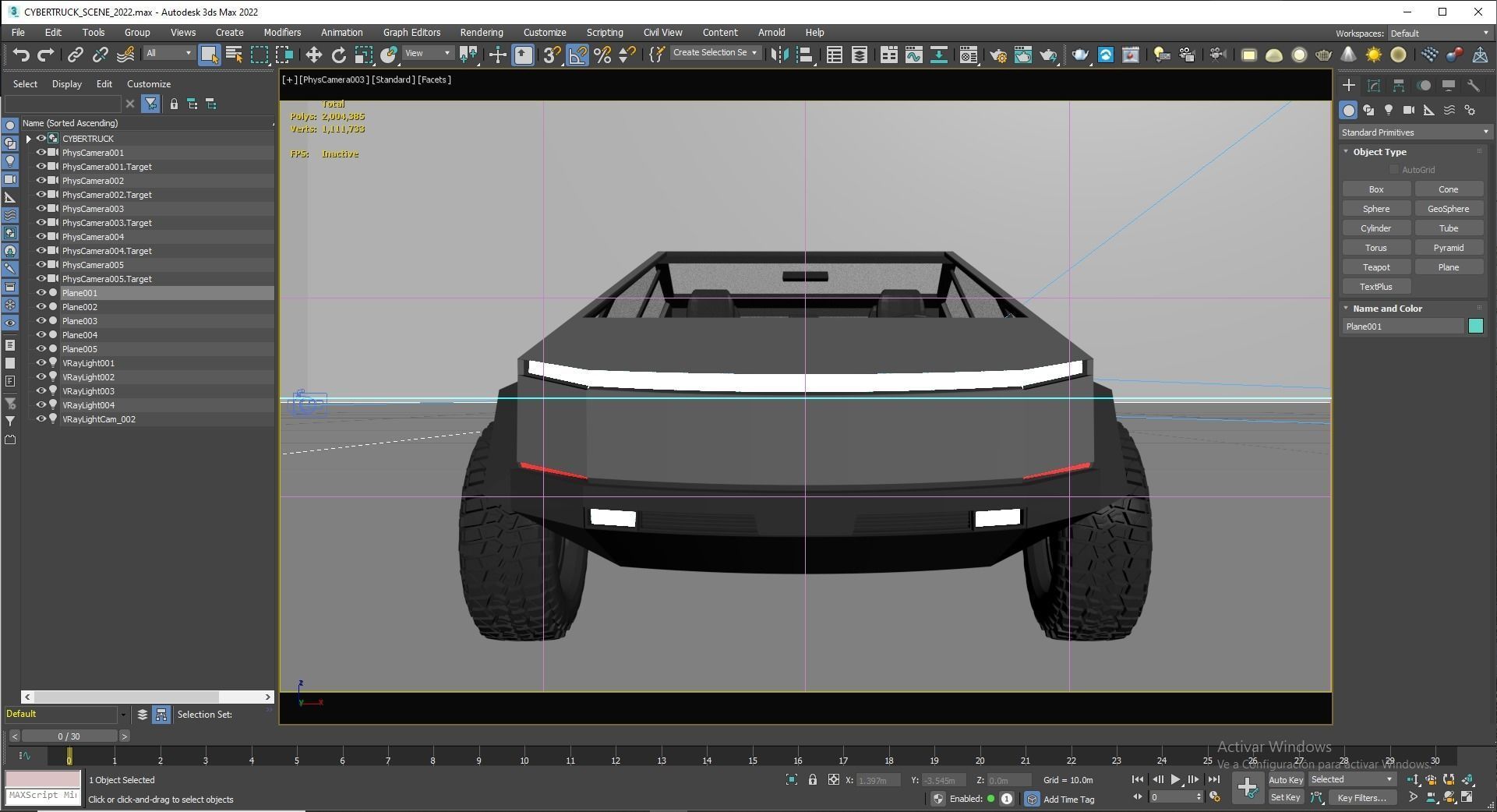Click the time slider 0 / 30 handle
Screen dimensions: 1497x812
pos(69,736)
